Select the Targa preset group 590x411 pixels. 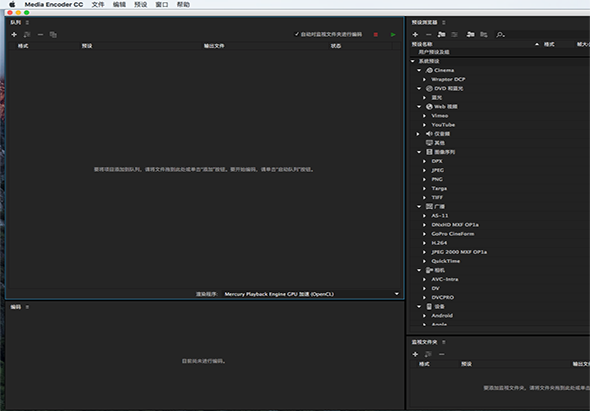(x=439, y=189)
